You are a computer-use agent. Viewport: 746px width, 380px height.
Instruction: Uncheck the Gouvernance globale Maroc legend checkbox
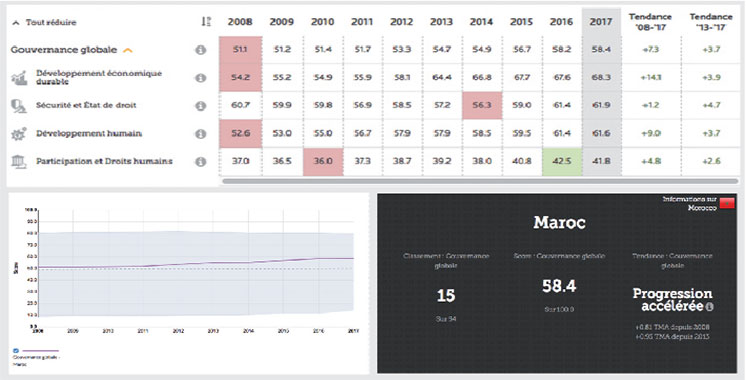pyautogui.click(x=16, y=351)
